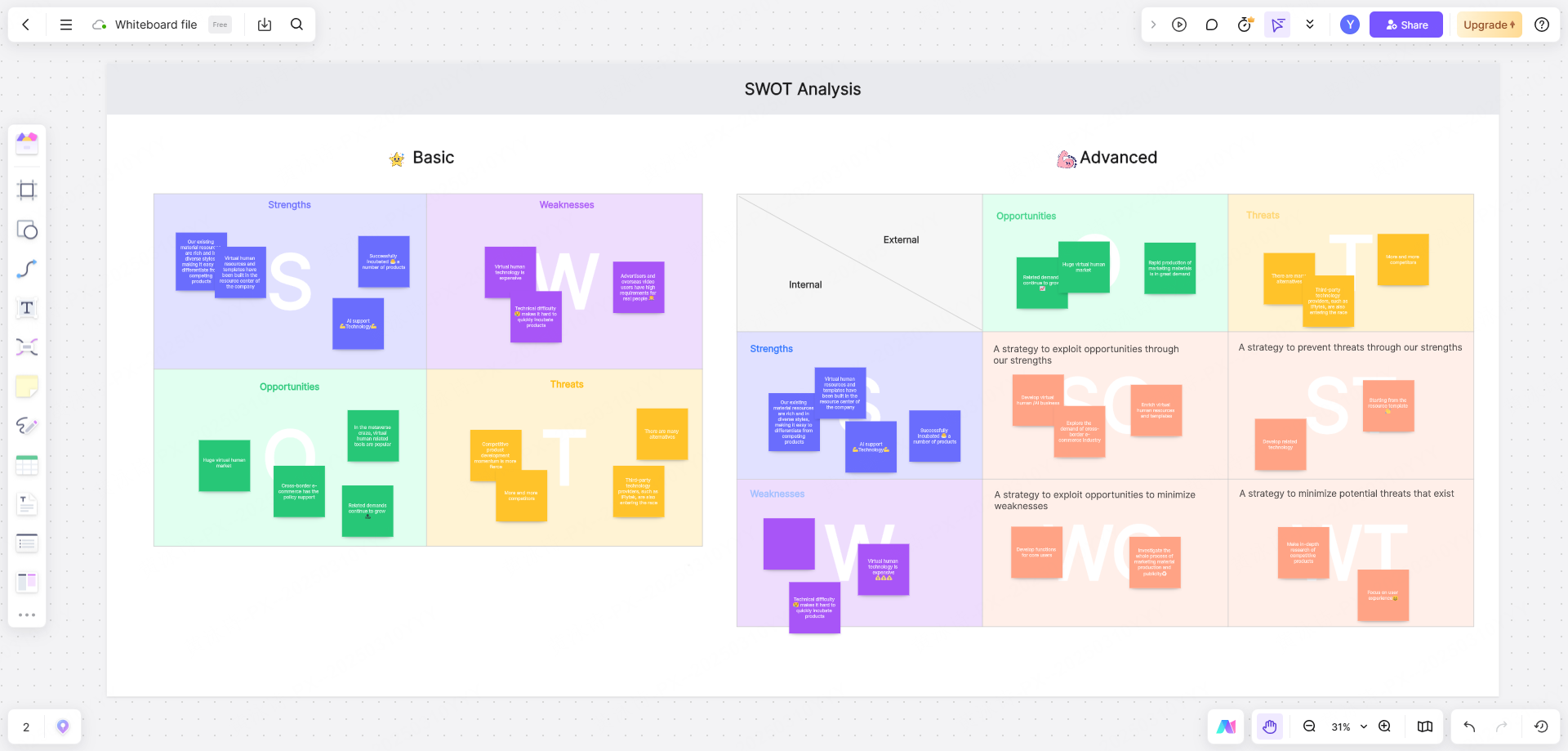Zoom in with plus magnifier
The image size is (1568, 751).
coord(1385,726)
